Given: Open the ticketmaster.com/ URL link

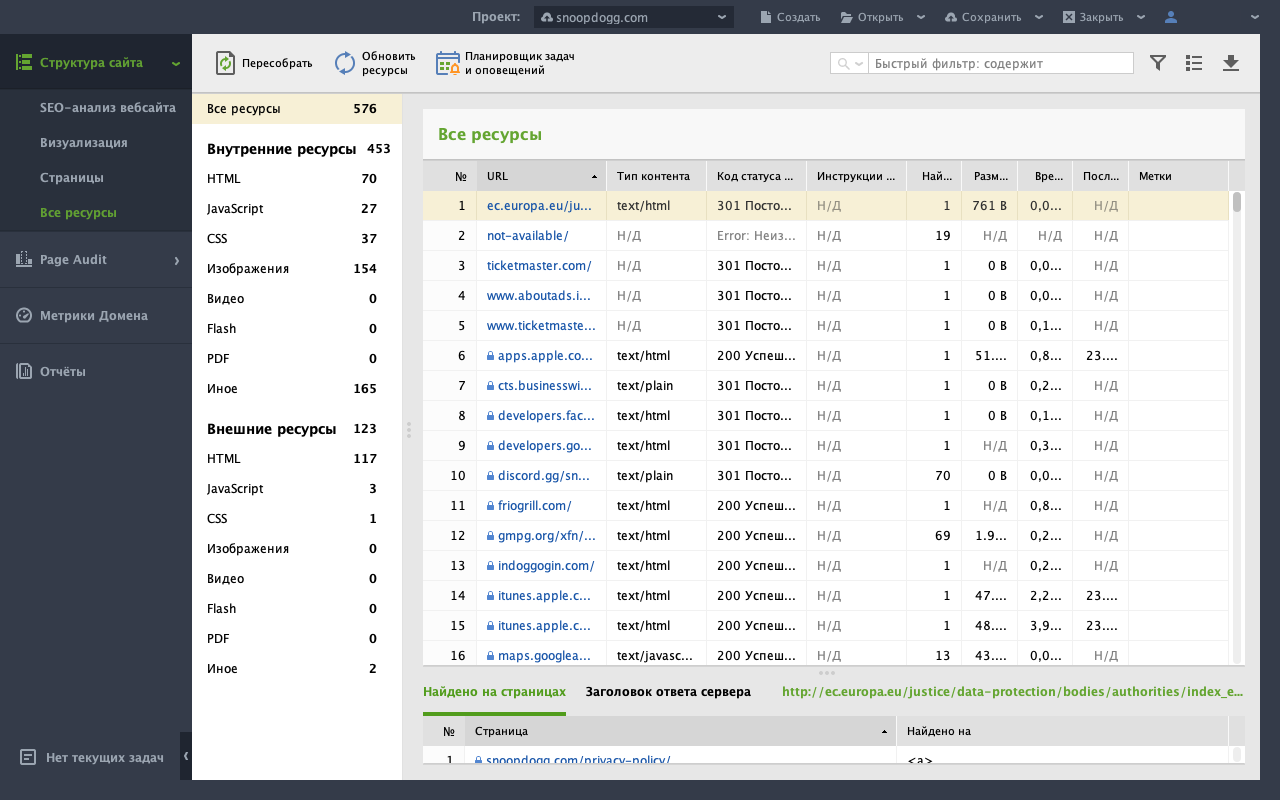Looking at the screenshot, I should [x=539, y=266].
